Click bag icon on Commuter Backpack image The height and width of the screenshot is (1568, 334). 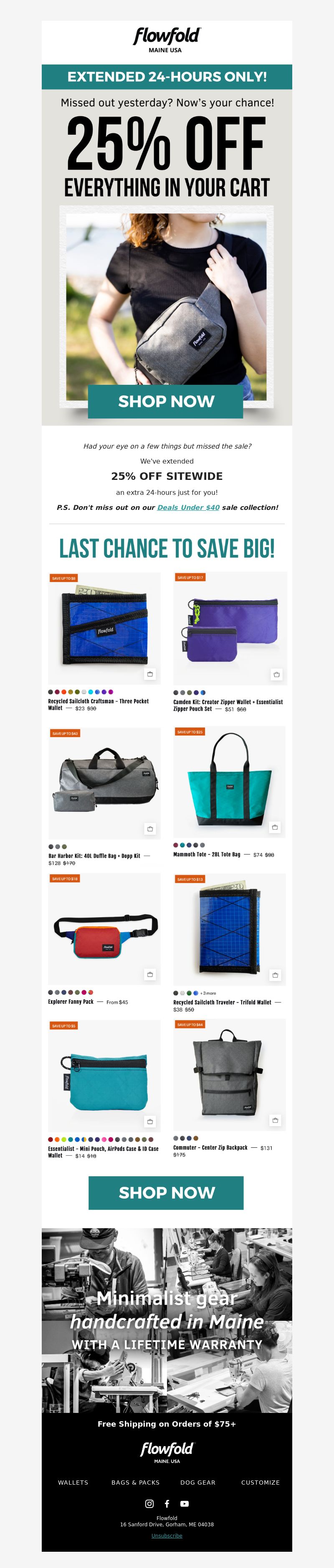[276, 1120]
